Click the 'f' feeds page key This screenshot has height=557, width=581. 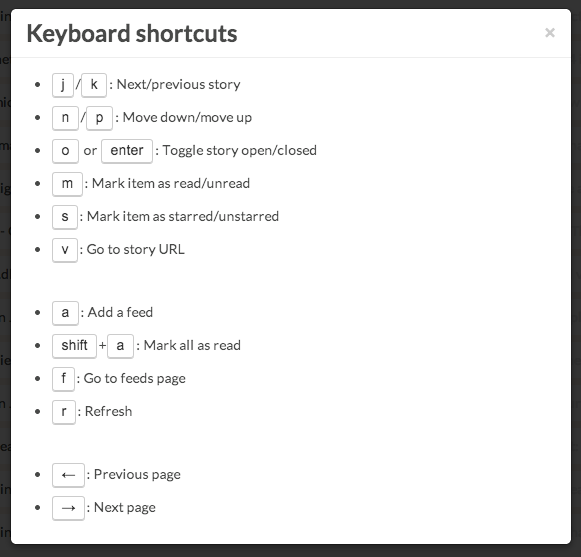(63, 379)
